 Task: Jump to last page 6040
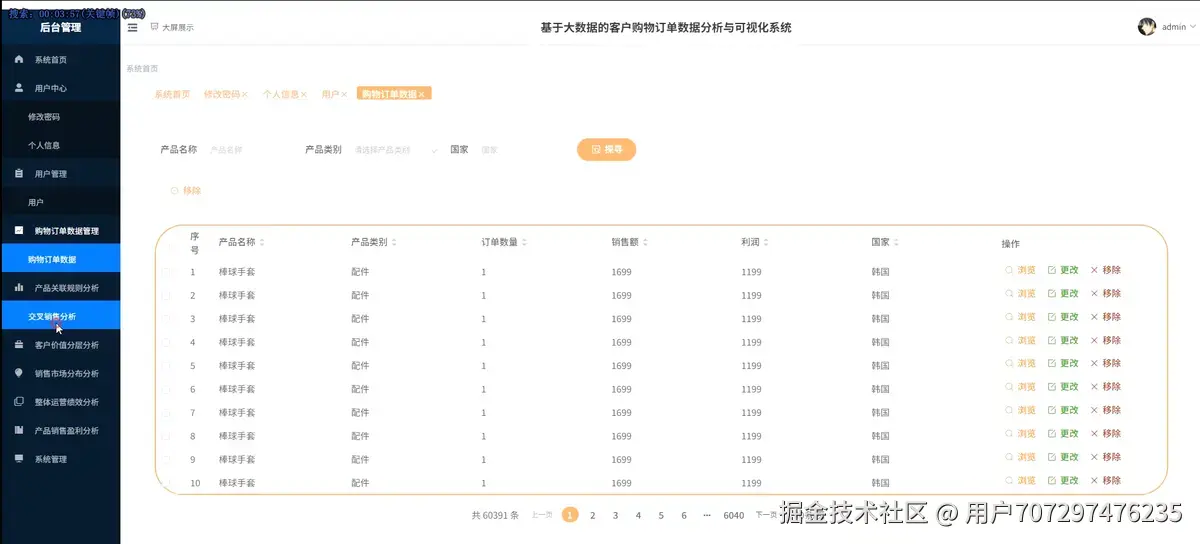[x=734, y=515]
